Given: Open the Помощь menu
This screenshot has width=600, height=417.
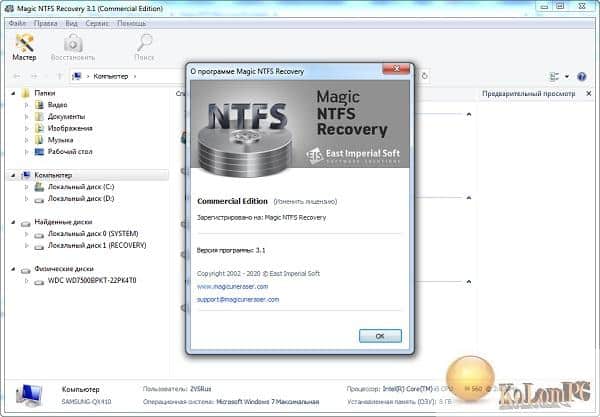Looking at the screenshot, I should coord(131,23).
